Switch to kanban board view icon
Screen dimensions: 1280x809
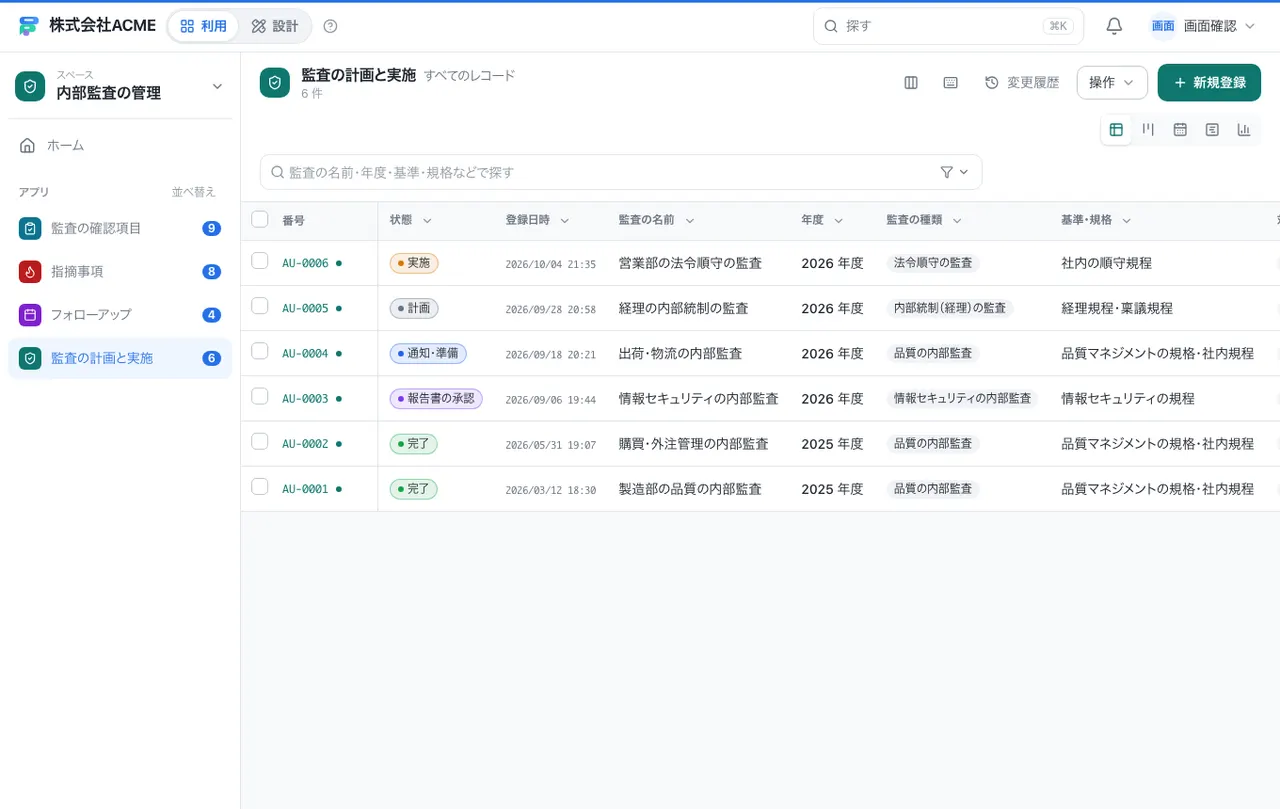point(1148,130)
